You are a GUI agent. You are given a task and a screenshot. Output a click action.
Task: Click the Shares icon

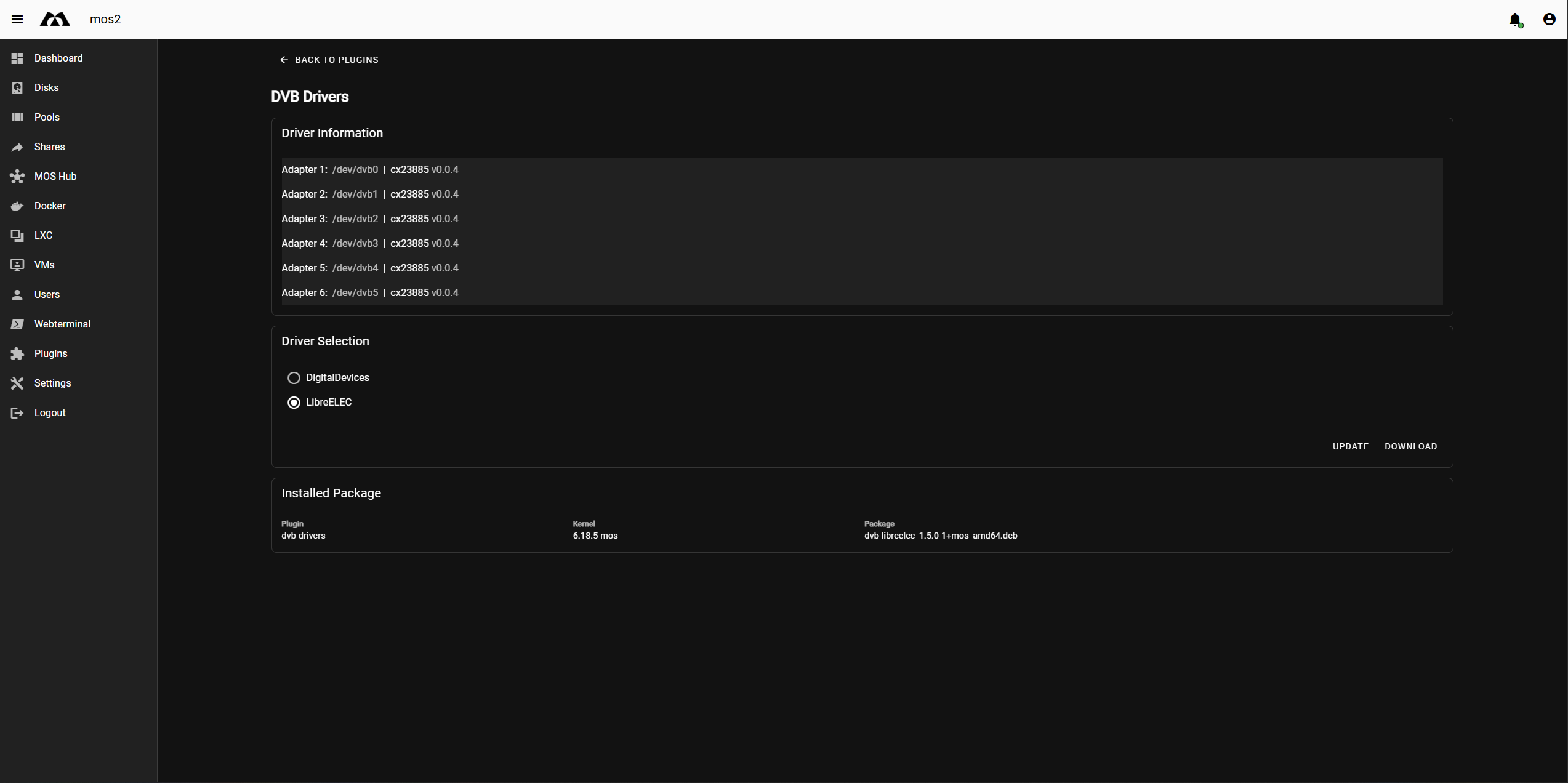pyautogui.click(x=17, y=147)
